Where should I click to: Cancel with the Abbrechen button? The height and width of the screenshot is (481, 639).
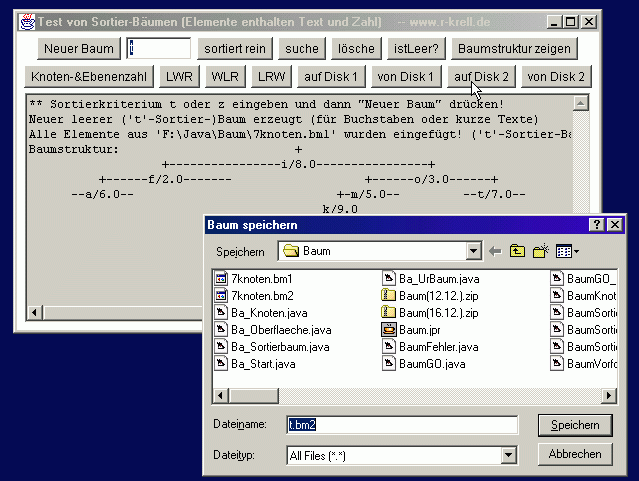pyautogui.click(x=575, y=454)
